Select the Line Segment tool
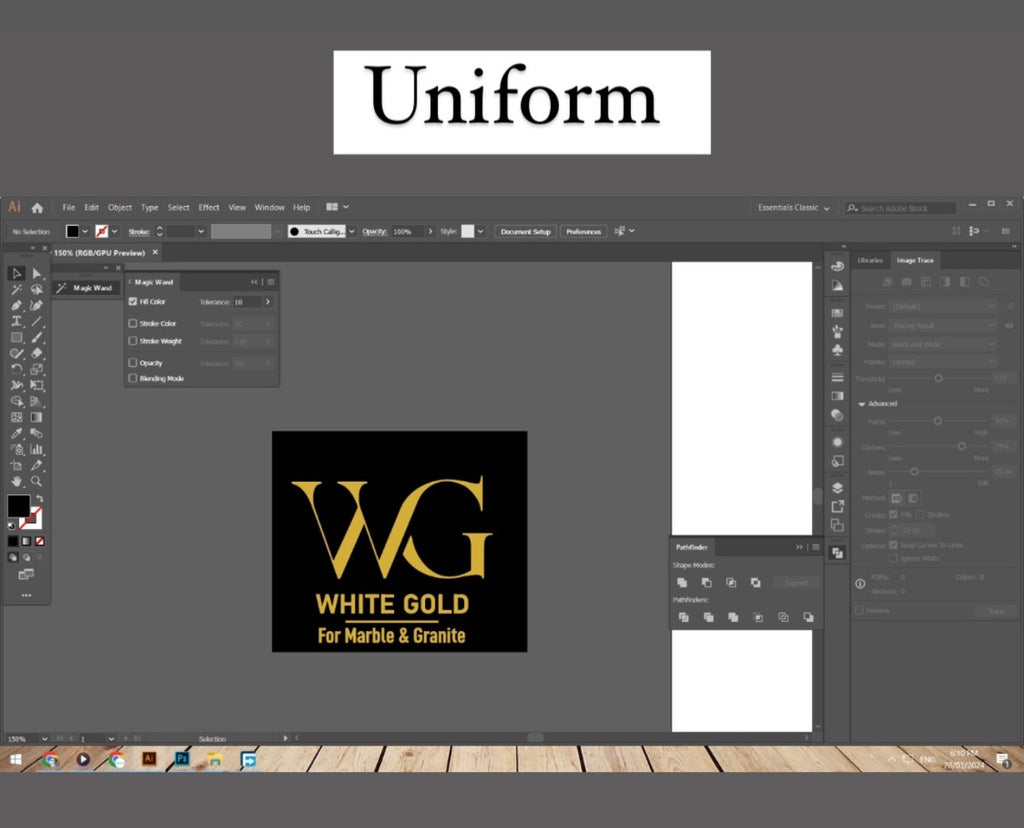Viewport: 1024px width, 828px height. tap(37, 321)
